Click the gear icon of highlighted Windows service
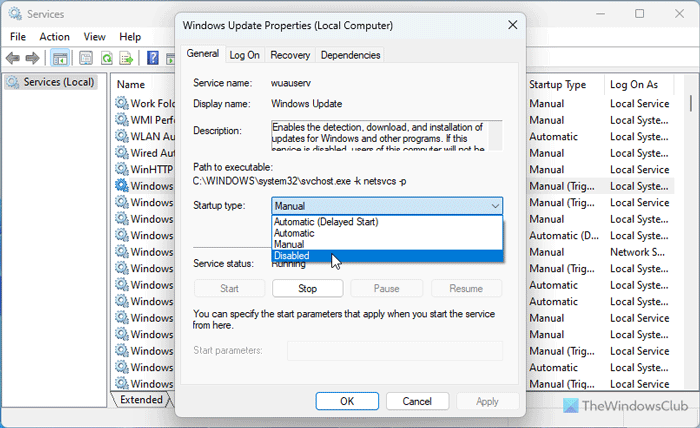Viewport: 700px width, 428px height. pos(122,186)
